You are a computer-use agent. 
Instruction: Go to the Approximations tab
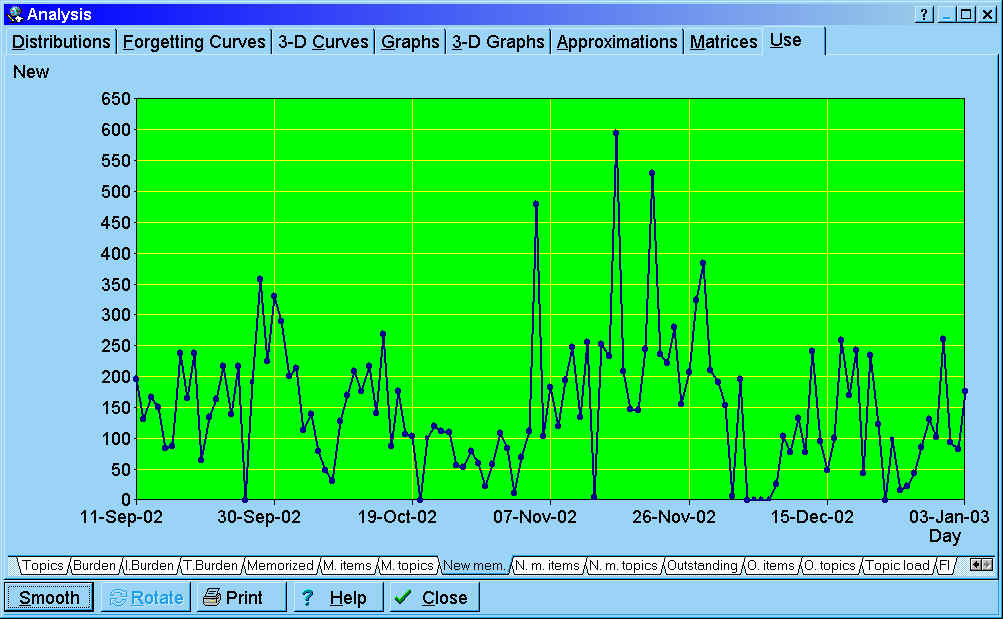[x=617, y=42]
